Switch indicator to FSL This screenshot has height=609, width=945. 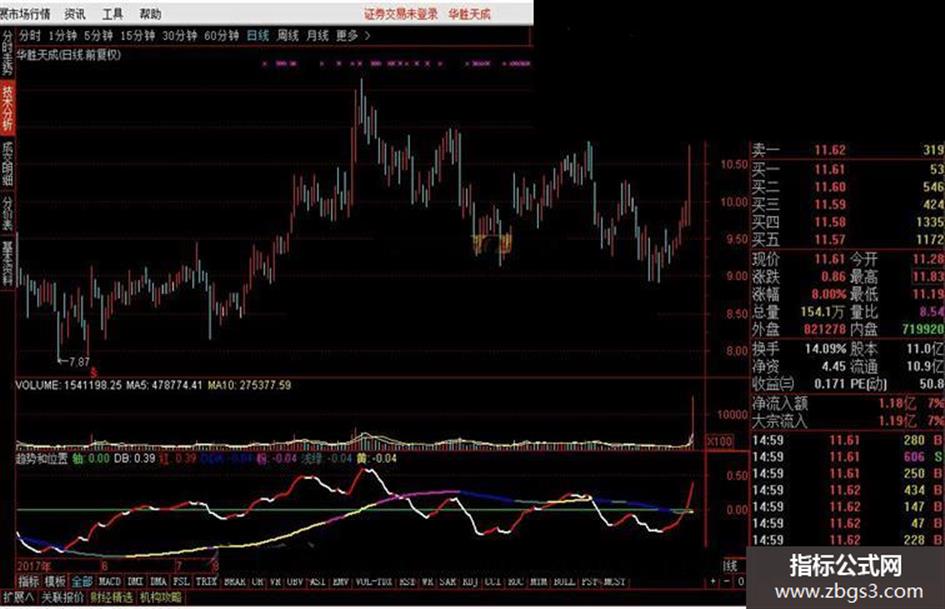[181, 581]
